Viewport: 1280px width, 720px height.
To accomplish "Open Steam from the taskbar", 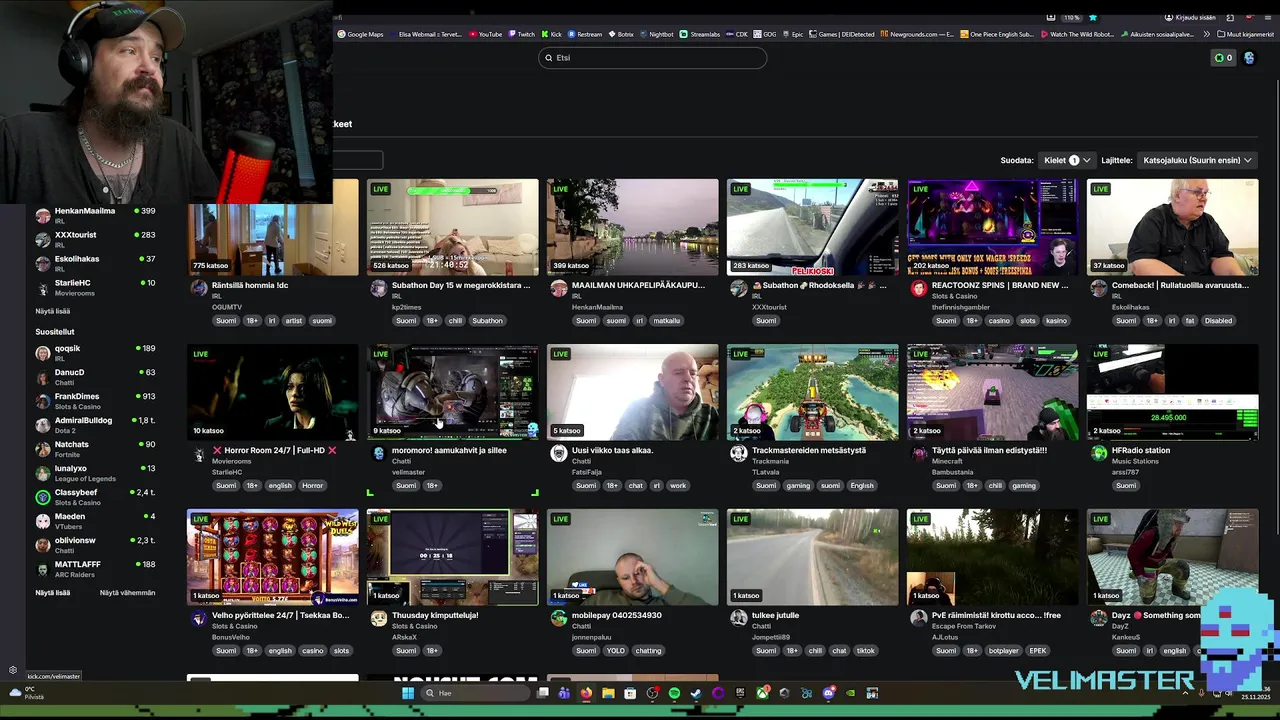I will coord(696,693).
